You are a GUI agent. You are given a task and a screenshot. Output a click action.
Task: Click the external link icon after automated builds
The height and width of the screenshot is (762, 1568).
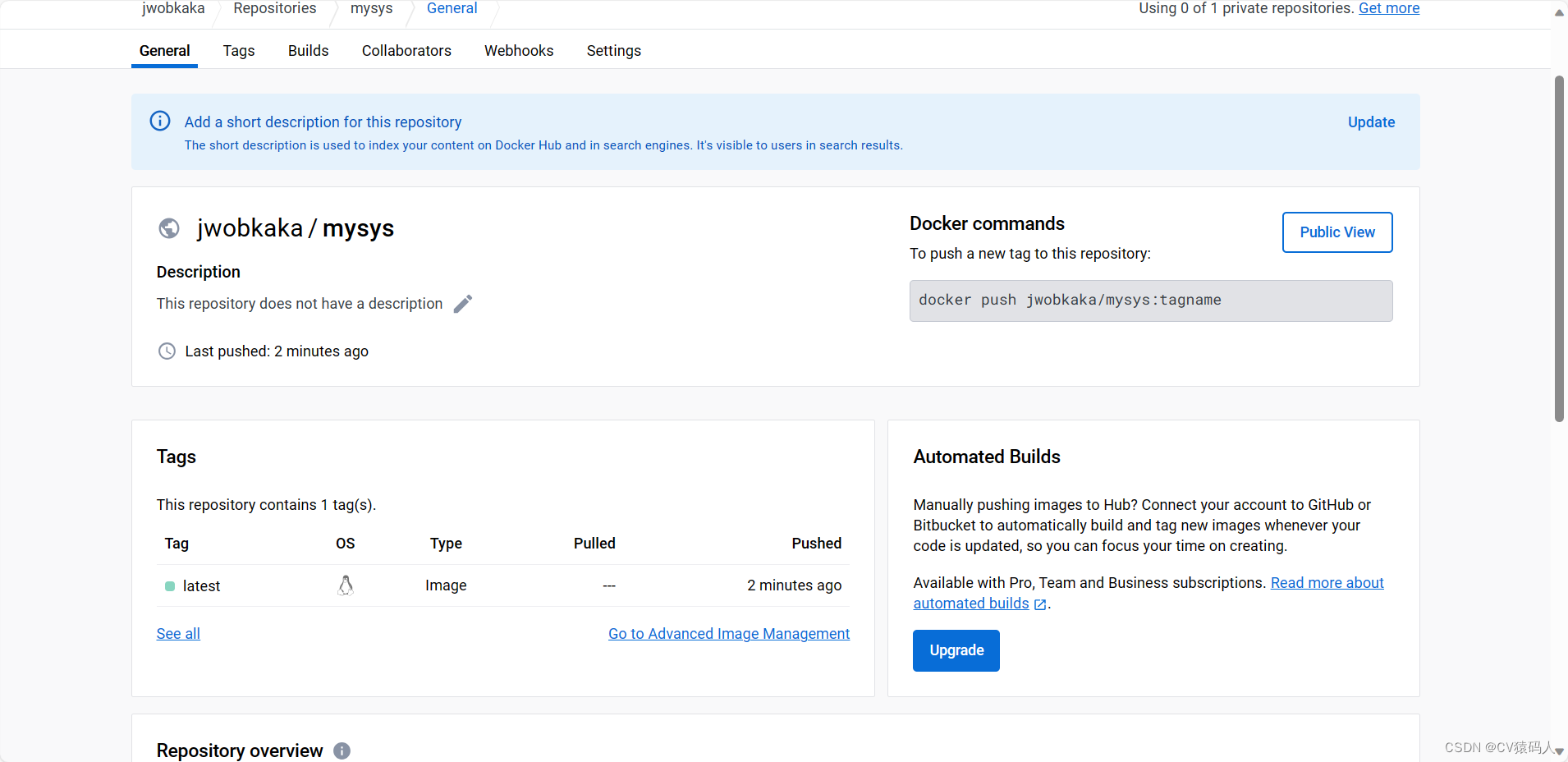click(x=1040, y=604)
